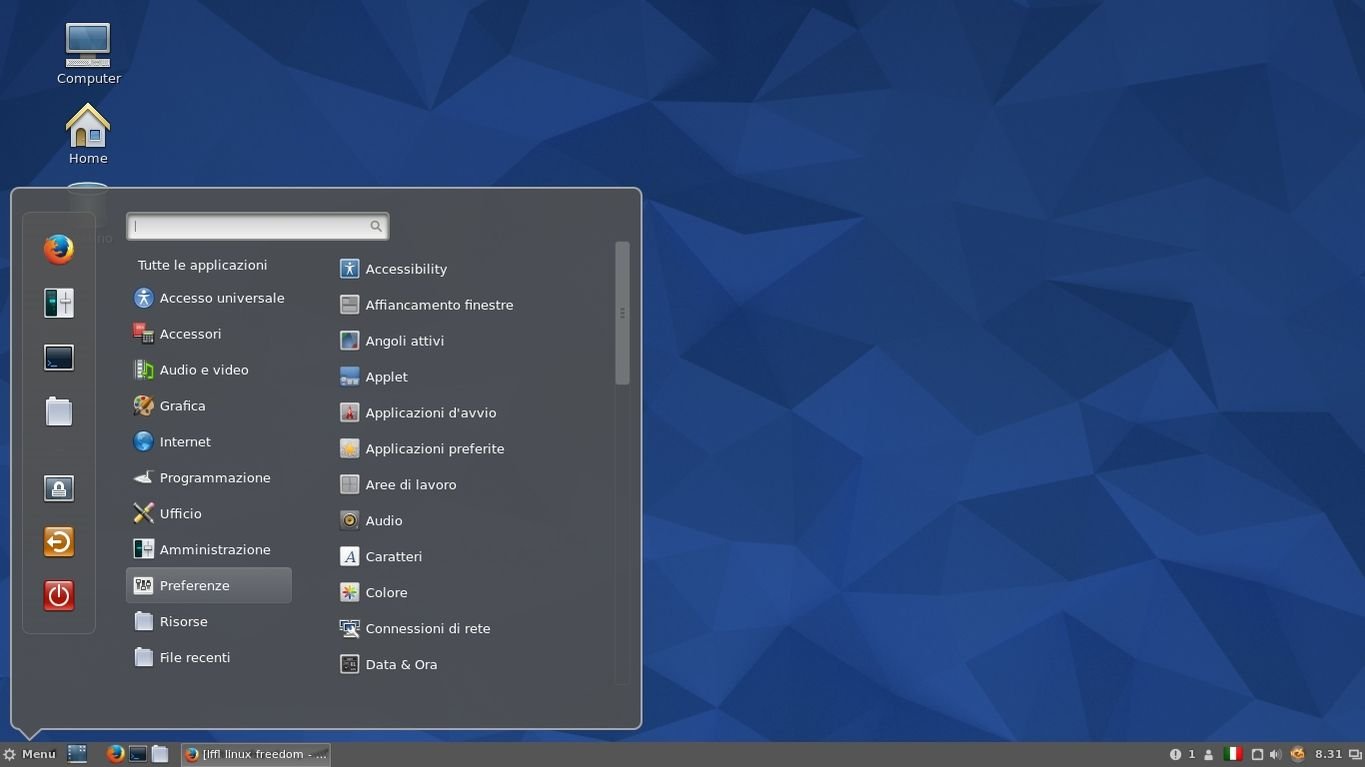The height and width of the screenshot is (767, 1365).
Task: Click the lock screen icon
Action: click(x=59, y=488)
